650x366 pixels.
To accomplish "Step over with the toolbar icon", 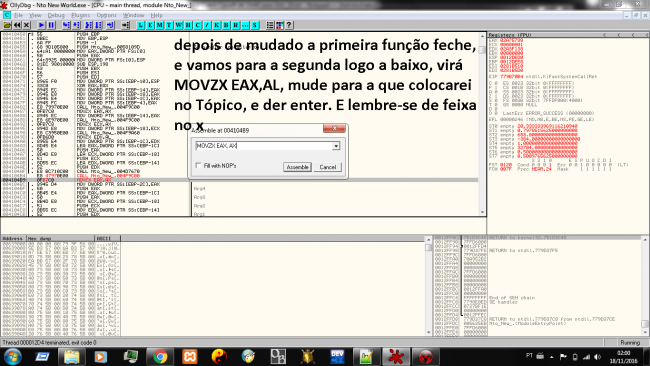I will click(76, 25).
